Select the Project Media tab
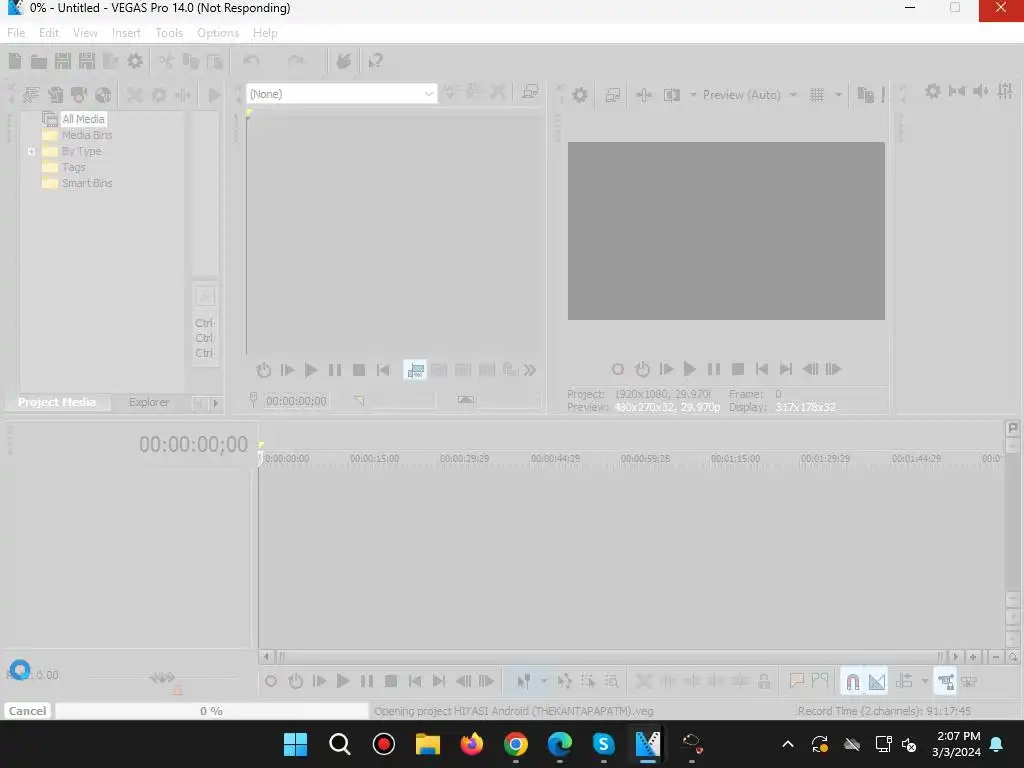1024x768 pixels. [x=57, y=402]
